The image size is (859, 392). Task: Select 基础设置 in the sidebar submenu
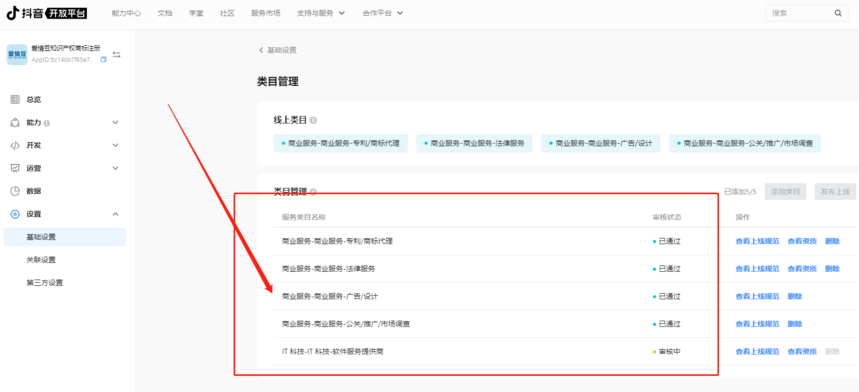tap(65, 237)
